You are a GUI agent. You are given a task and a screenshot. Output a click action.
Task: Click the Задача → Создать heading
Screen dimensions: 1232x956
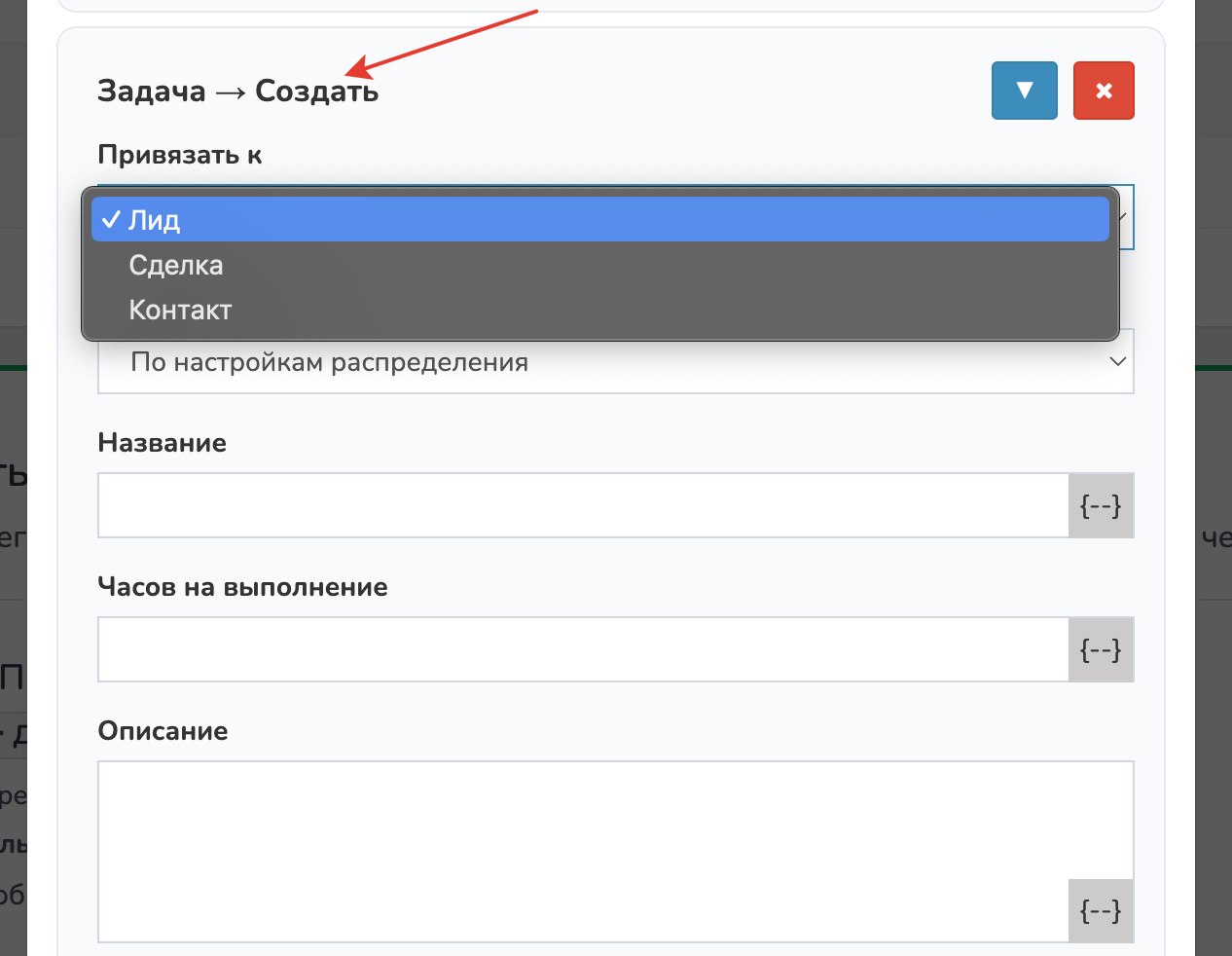pyautogui.click(x=237, y=92)
